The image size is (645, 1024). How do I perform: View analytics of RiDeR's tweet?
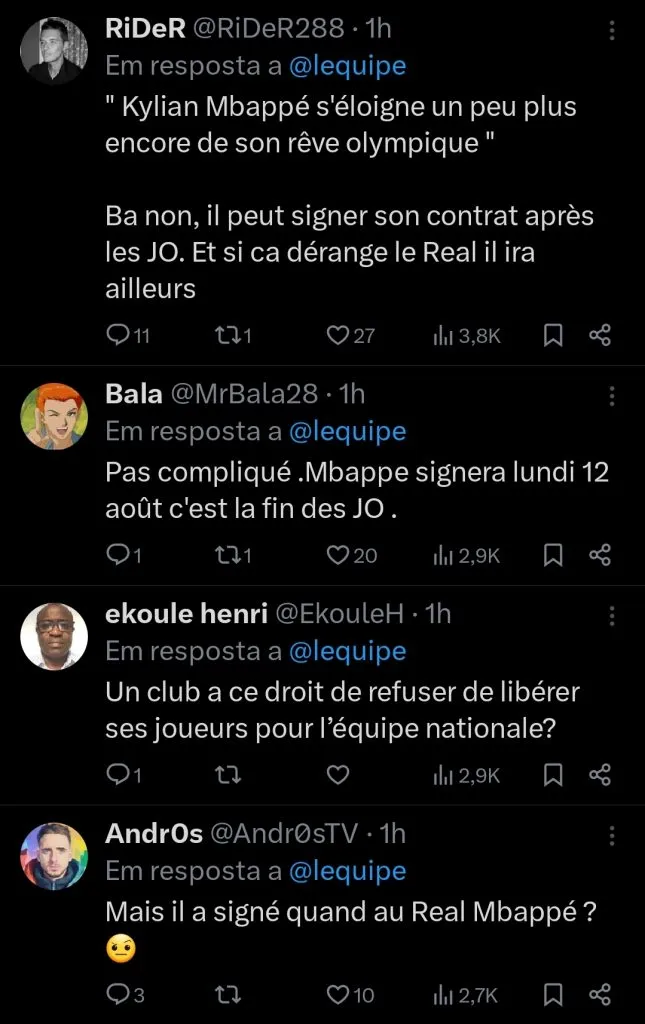click(x=442, y=336)
